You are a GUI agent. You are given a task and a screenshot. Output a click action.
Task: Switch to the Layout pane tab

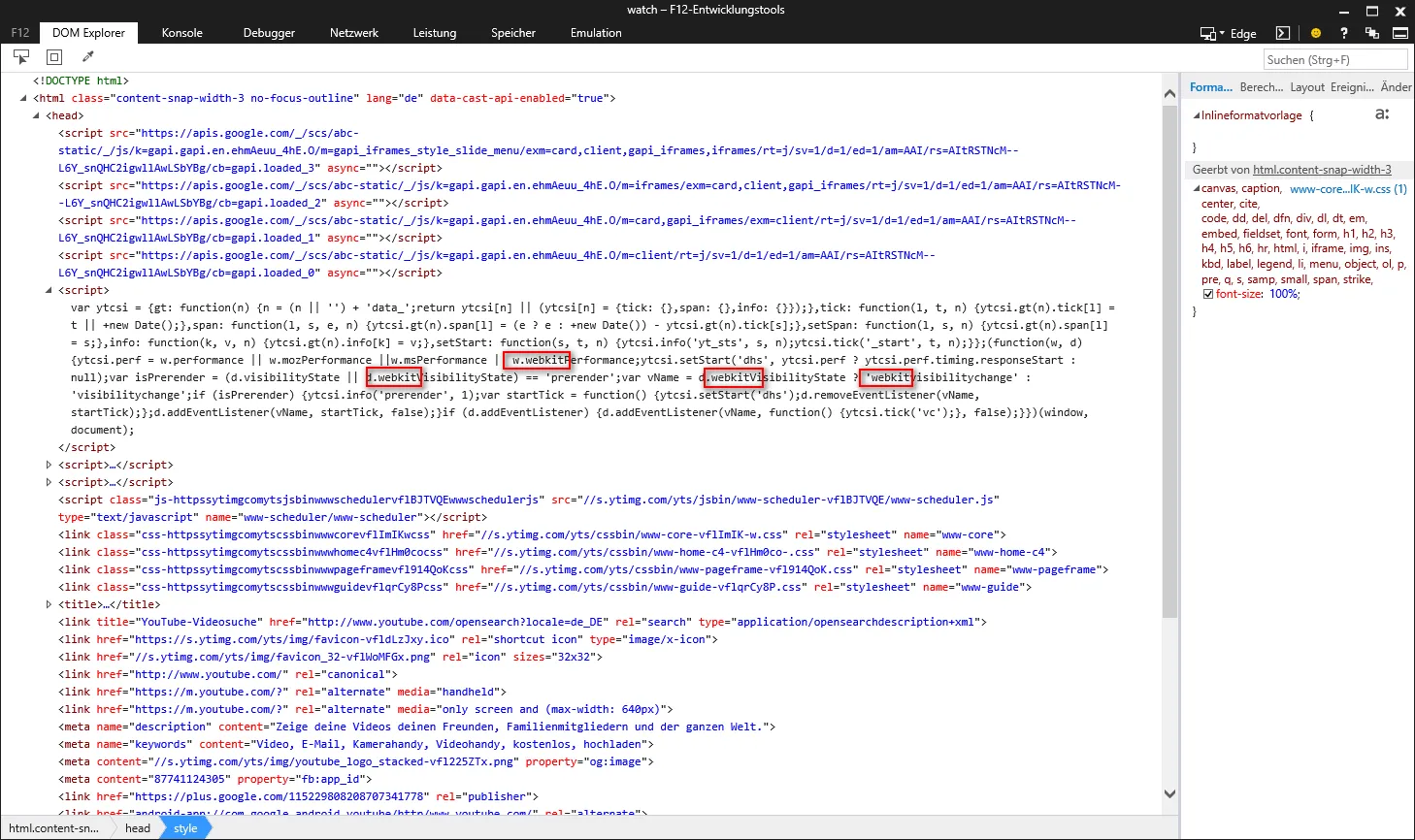[x=1307, y=87]
